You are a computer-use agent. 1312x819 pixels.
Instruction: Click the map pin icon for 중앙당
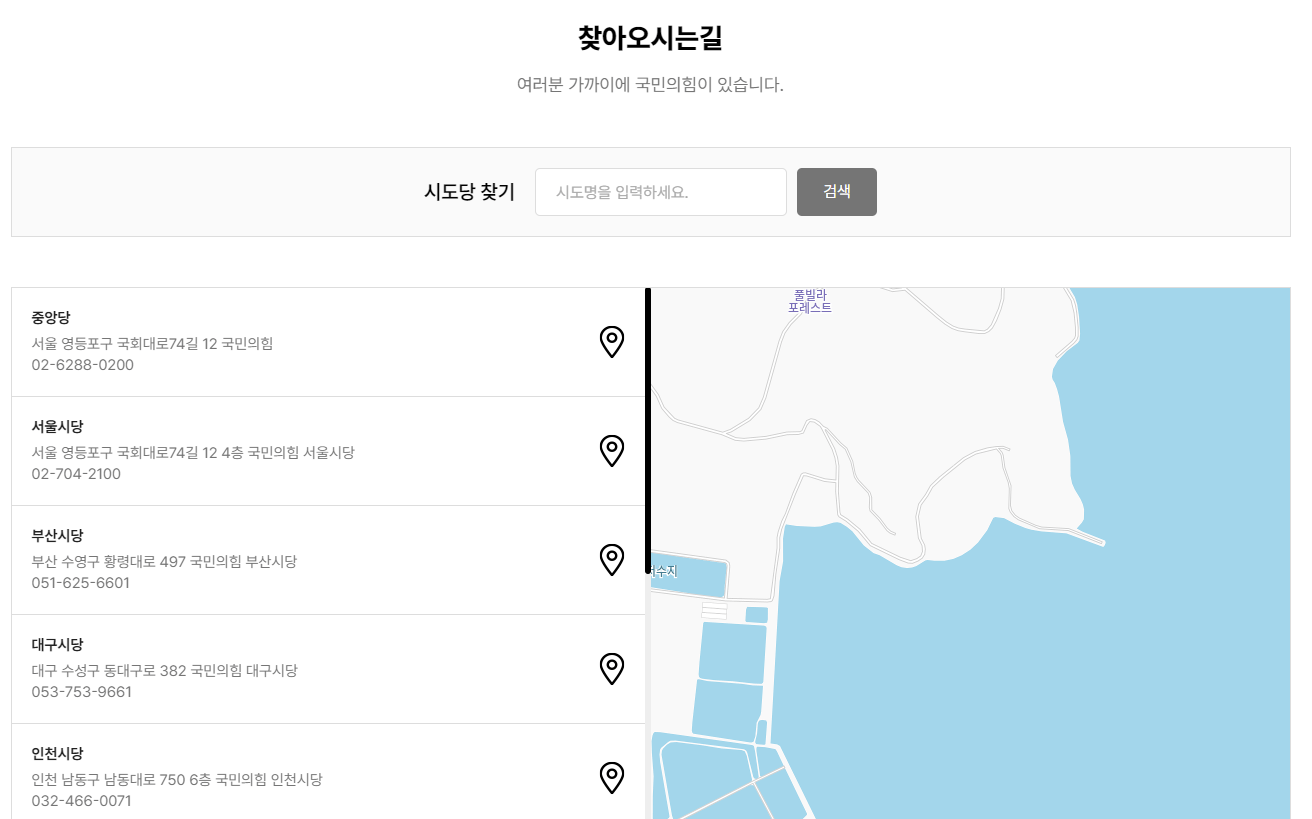click(x=611, y=342)
